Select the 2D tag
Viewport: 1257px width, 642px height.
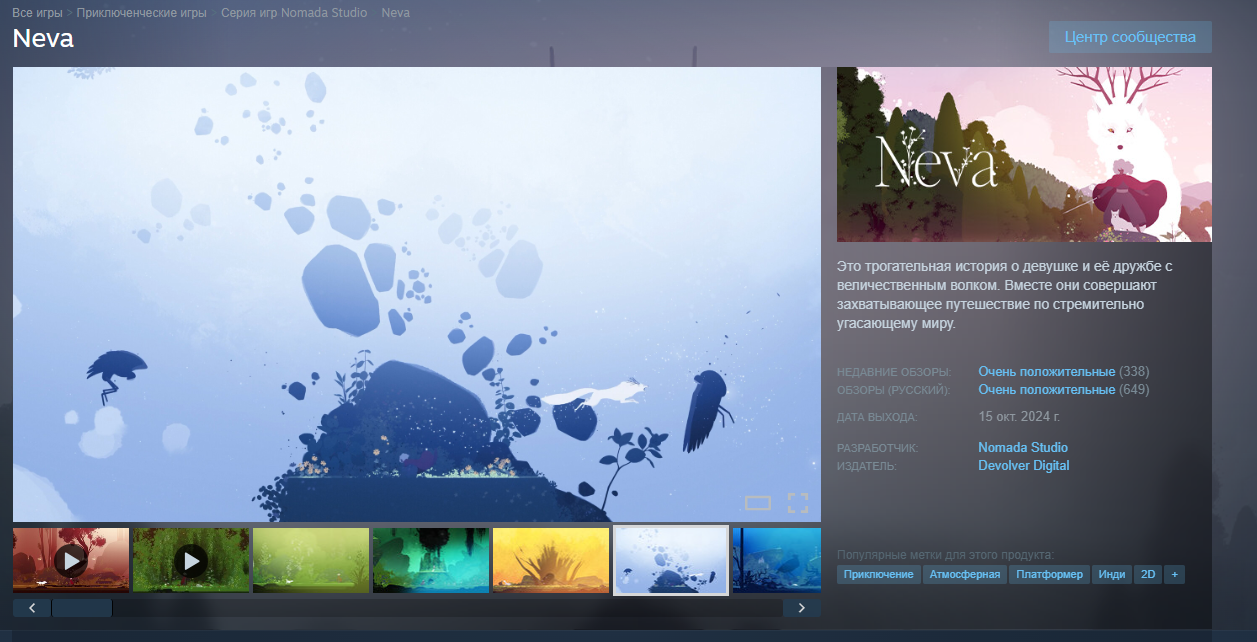coord(1148,574)
